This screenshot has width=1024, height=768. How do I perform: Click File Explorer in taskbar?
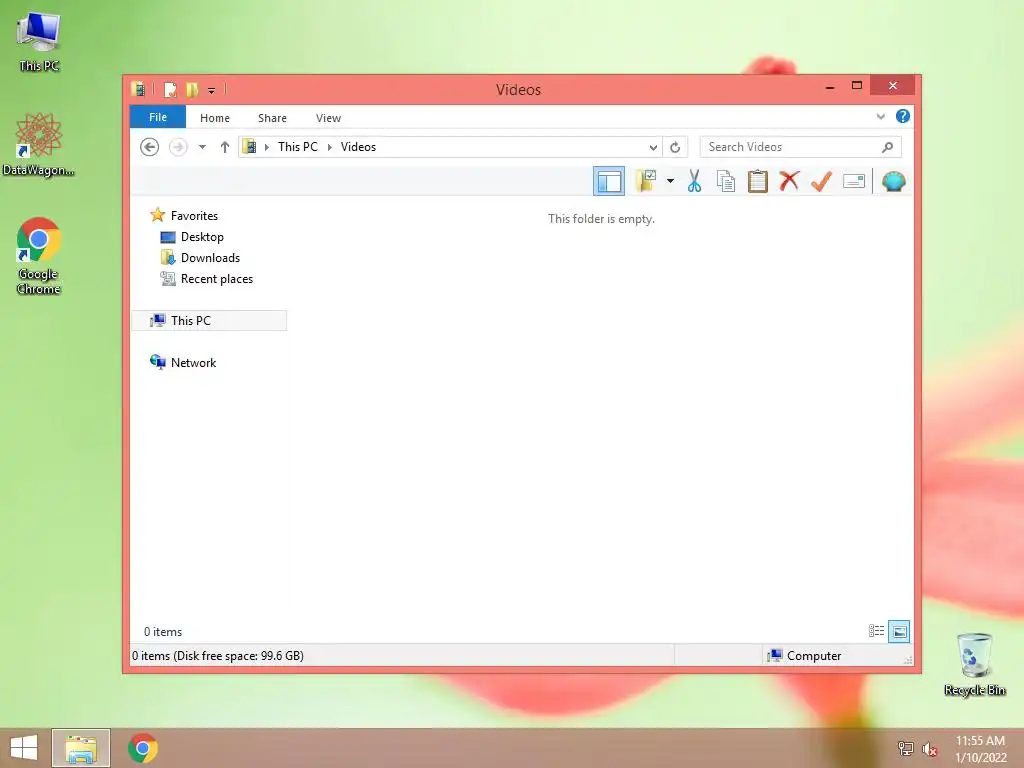pos(81,748)
